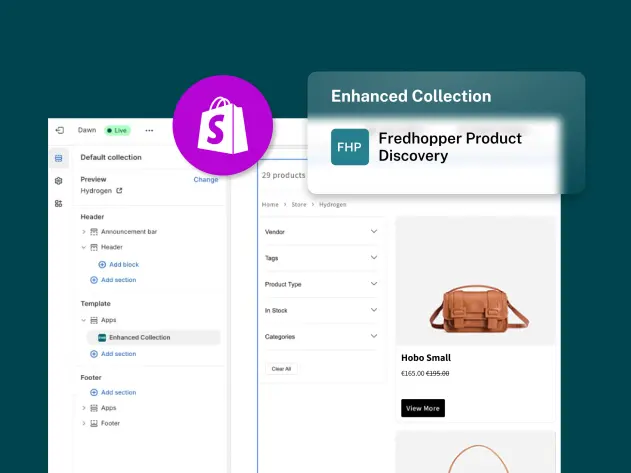The image size is (631, 473).
Task: Click the Fredhopper Product Discovery title
Action: pos(450,147)
